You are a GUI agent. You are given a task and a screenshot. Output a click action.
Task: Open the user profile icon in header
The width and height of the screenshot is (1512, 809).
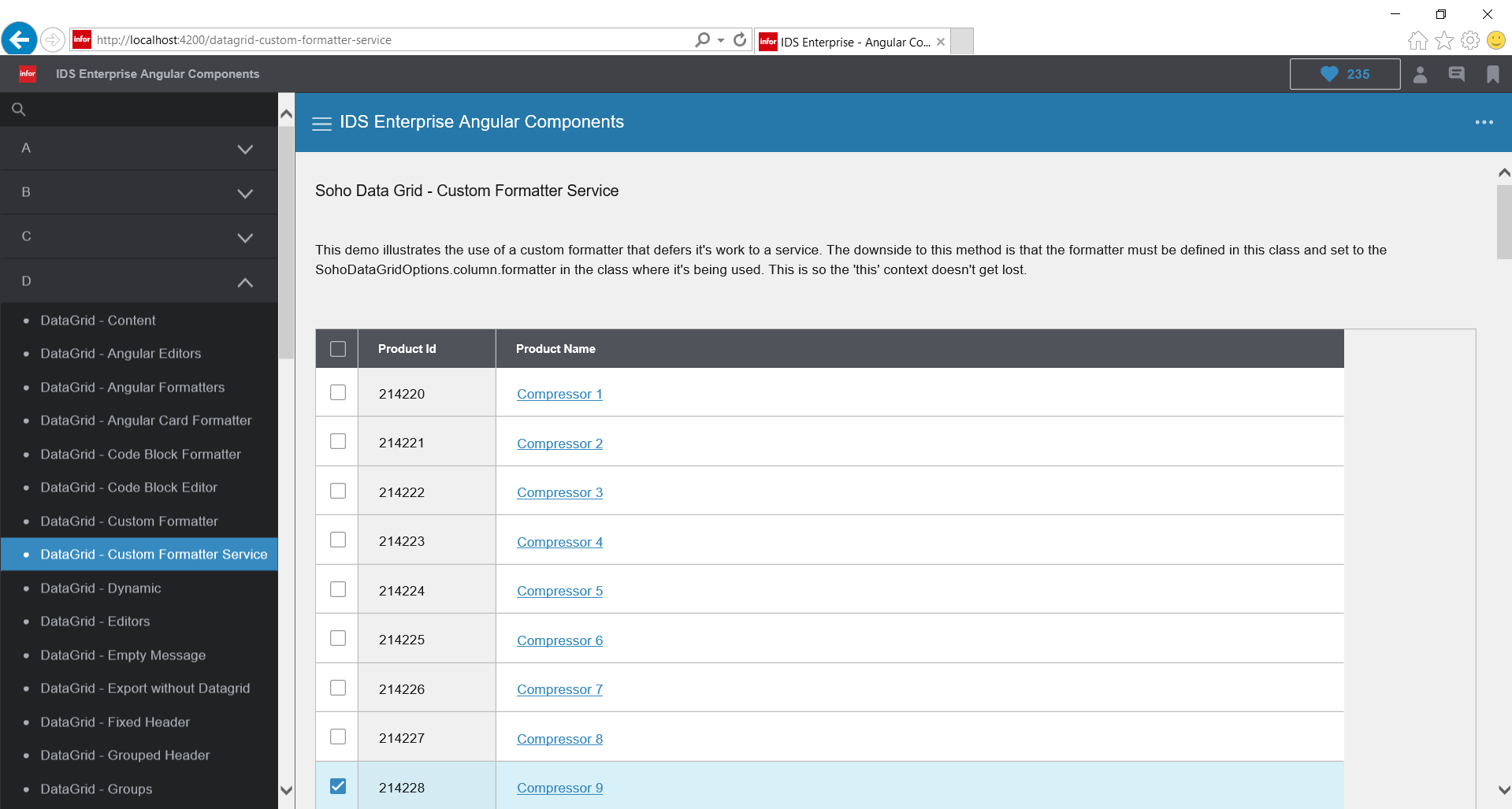coord(1421,74)
